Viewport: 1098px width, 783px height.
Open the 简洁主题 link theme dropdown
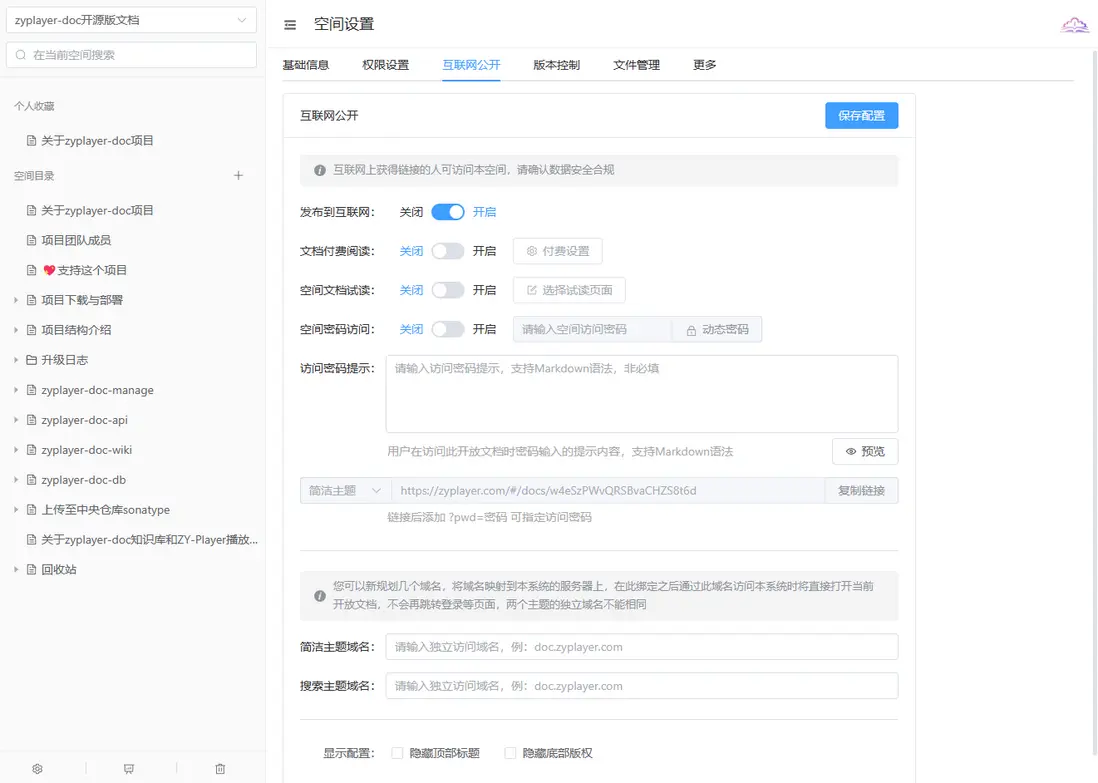point(344,490)
